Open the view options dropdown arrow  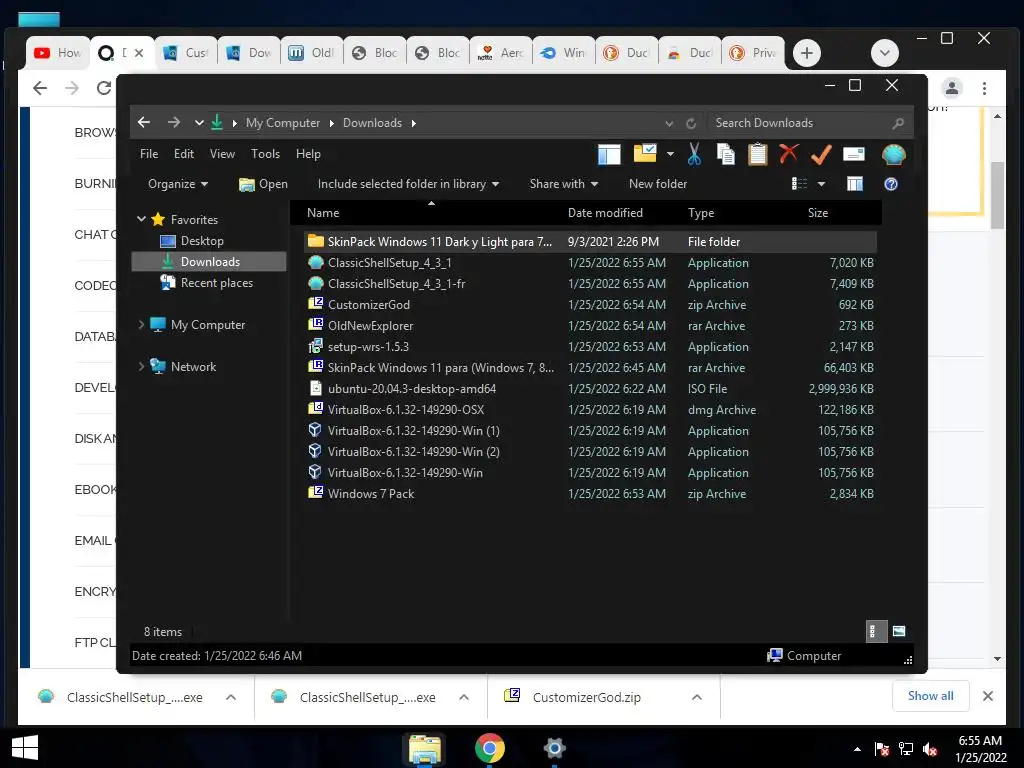click(821, 184)
